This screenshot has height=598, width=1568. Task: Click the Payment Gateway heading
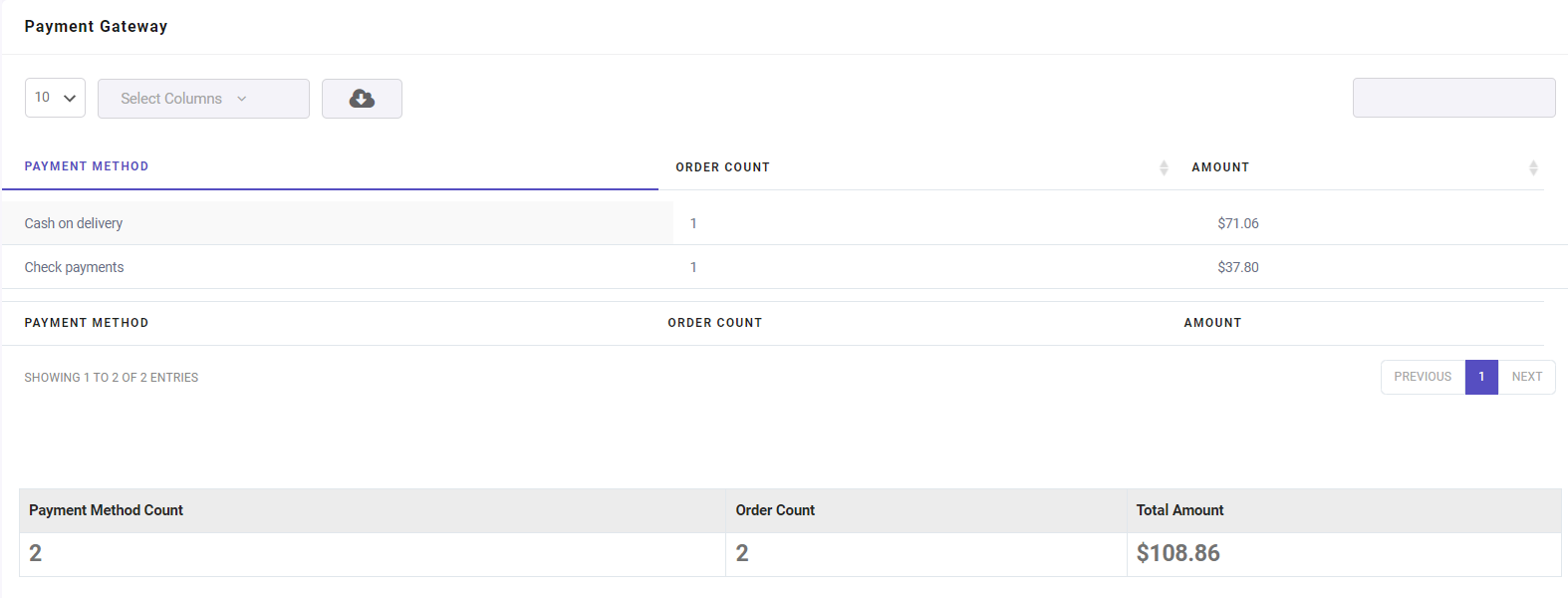click(x=96, y=27)
